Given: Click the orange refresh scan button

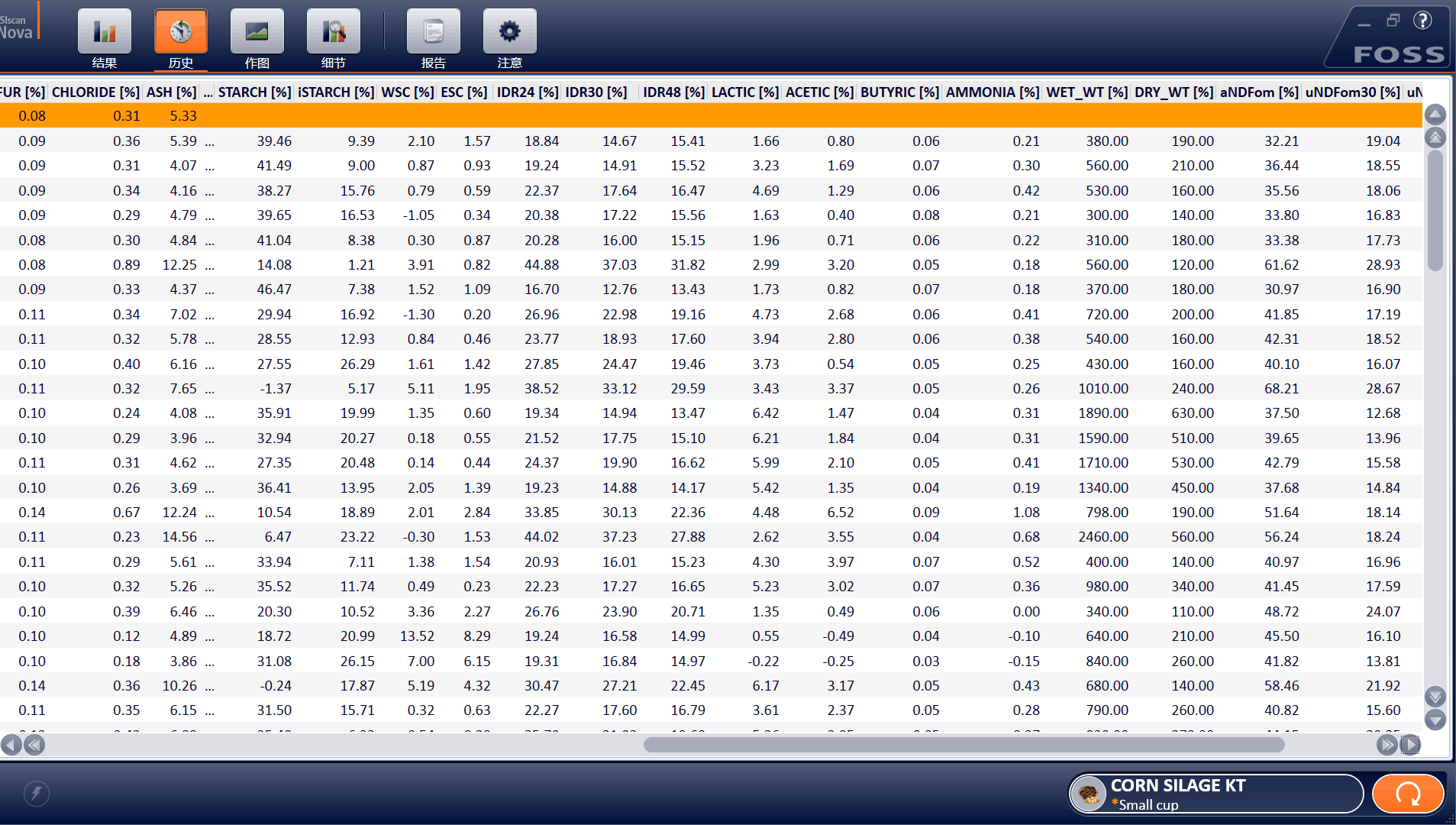Looking at the screenshot, I should tap(1408, 794).
